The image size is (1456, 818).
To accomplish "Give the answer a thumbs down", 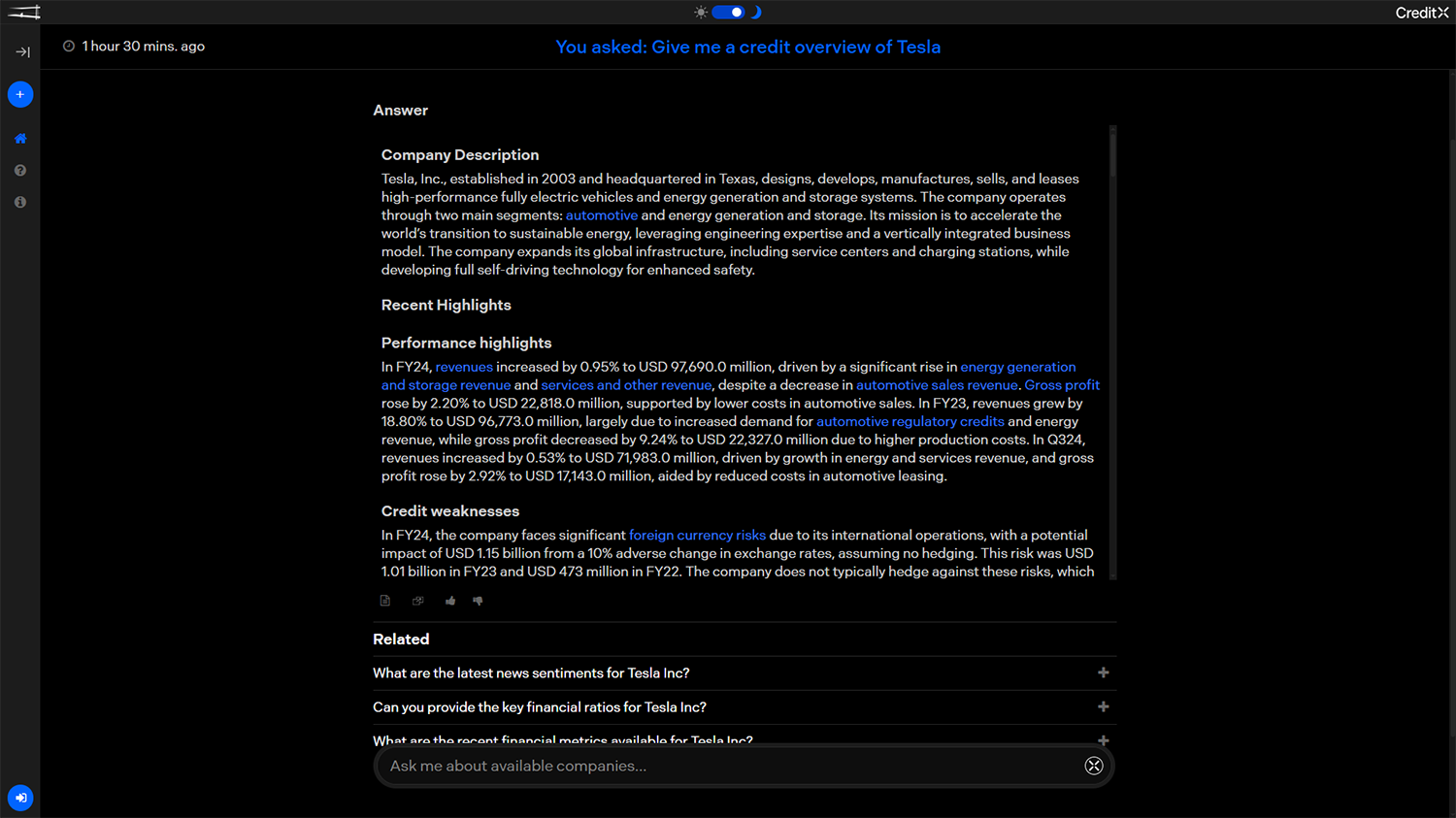I will pyautogui.click(x=478, y=601).
